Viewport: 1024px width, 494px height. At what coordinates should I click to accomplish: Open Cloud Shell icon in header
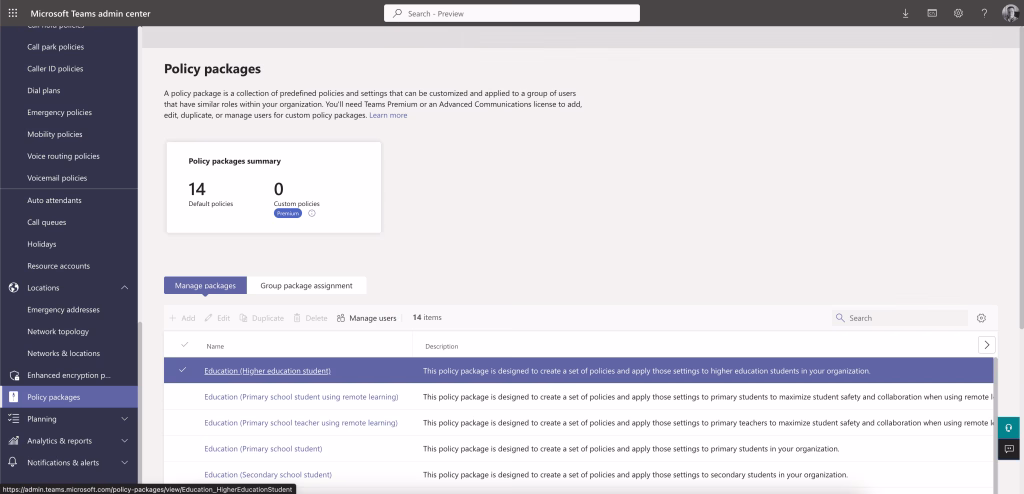932,13
